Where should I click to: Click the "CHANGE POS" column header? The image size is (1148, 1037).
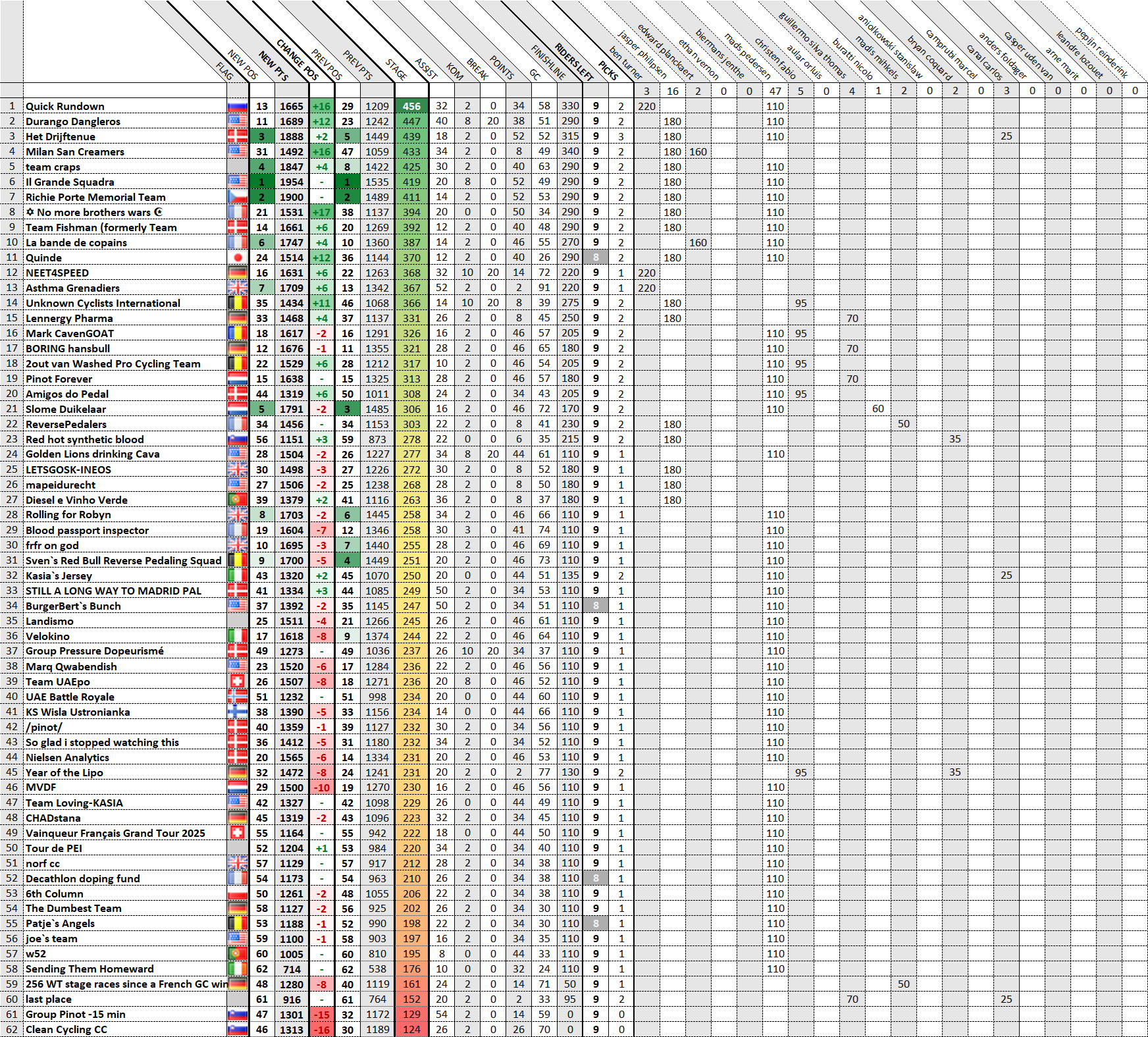(298, 60)
